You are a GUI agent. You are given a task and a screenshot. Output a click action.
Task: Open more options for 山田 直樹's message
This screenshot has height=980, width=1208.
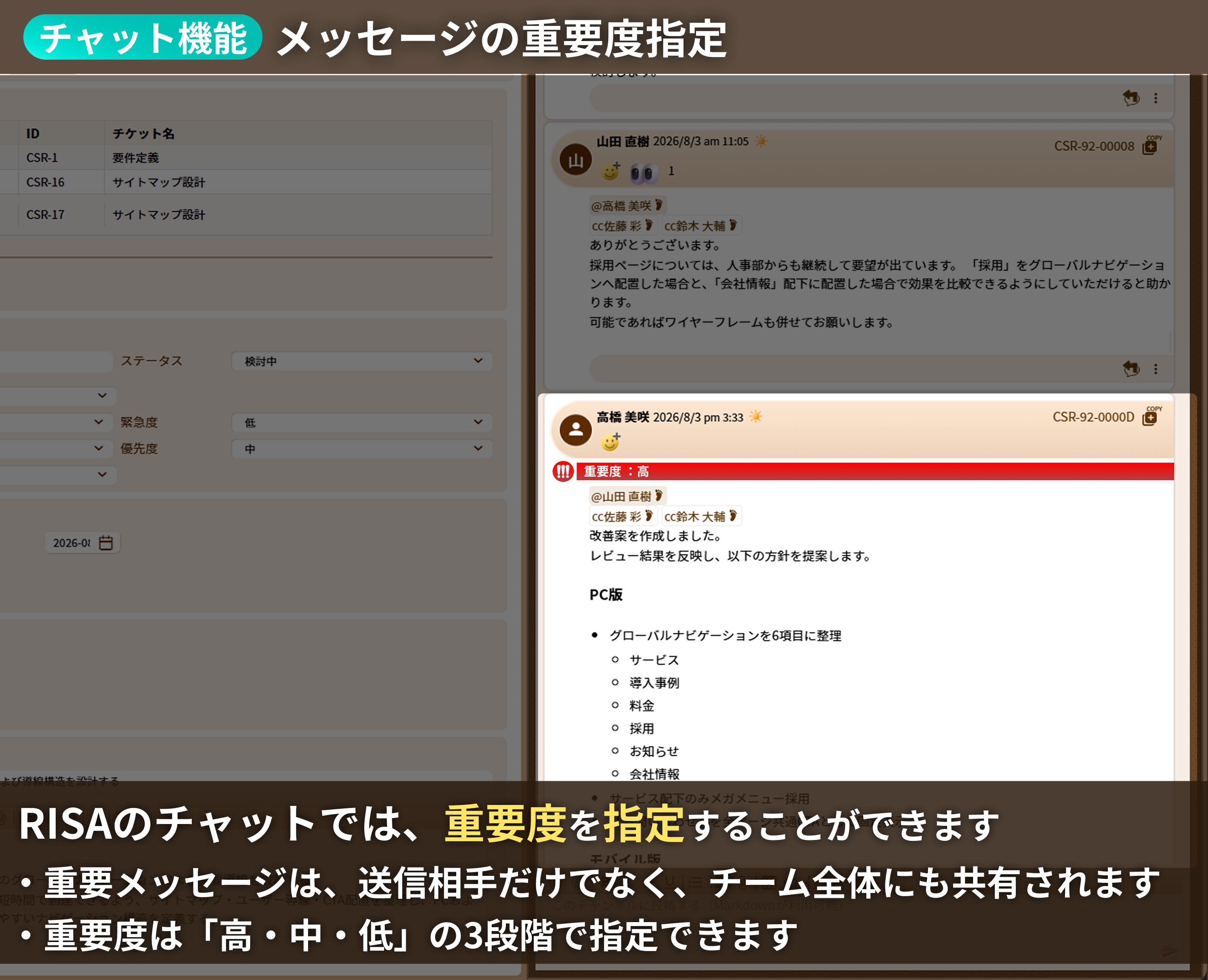point(1155,369)
